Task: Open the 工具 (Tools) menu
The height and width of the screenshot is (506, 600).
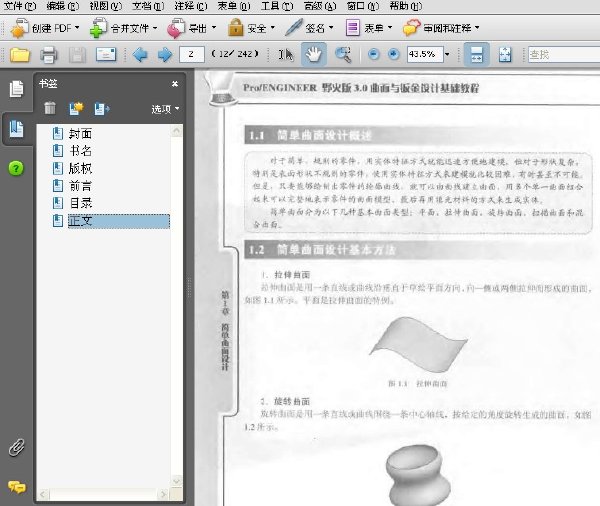Action: 277,6
